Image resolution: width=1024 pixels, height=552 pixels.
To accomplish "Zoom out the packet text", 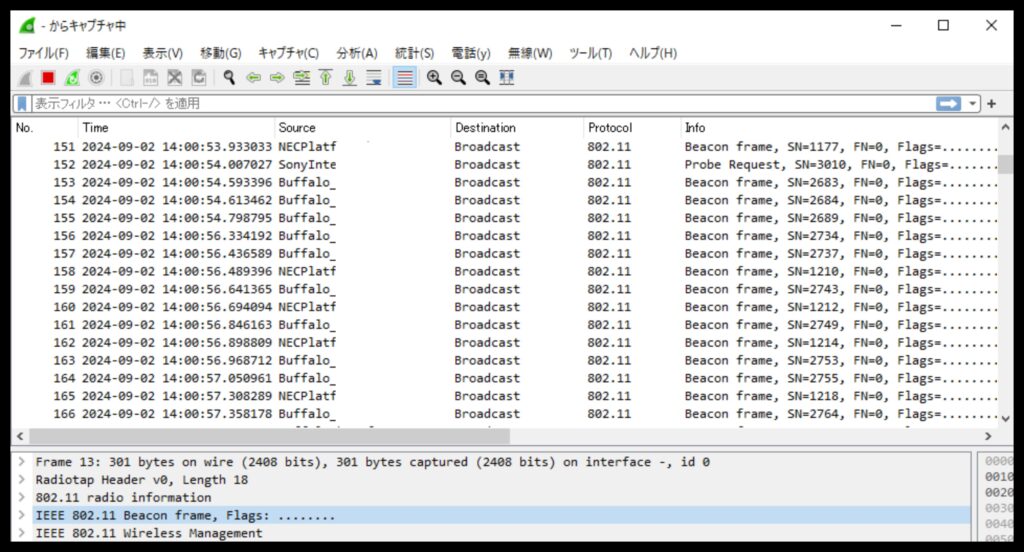I will 458,78.
